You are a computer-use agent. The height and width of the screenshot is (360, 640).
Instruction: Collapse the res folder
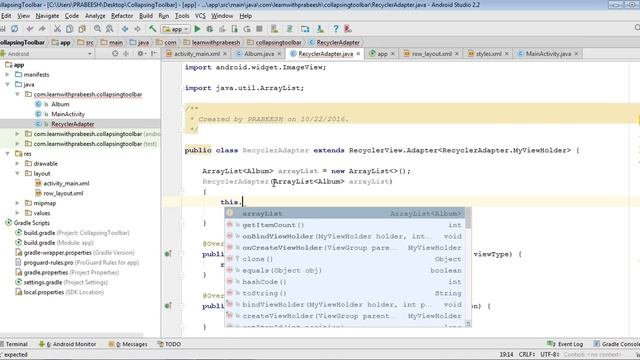tap(7, 153)
